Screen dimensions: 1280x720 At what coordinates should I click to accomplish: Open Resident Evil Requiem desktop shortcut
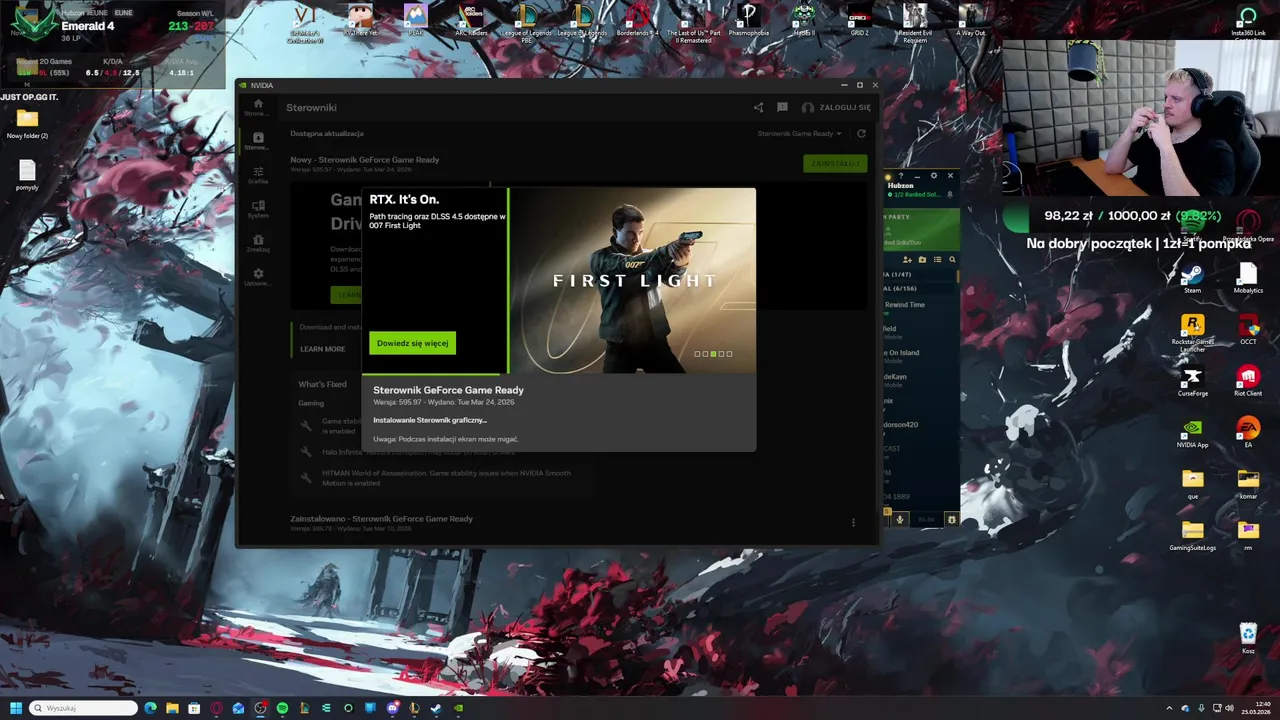(915, 22)
